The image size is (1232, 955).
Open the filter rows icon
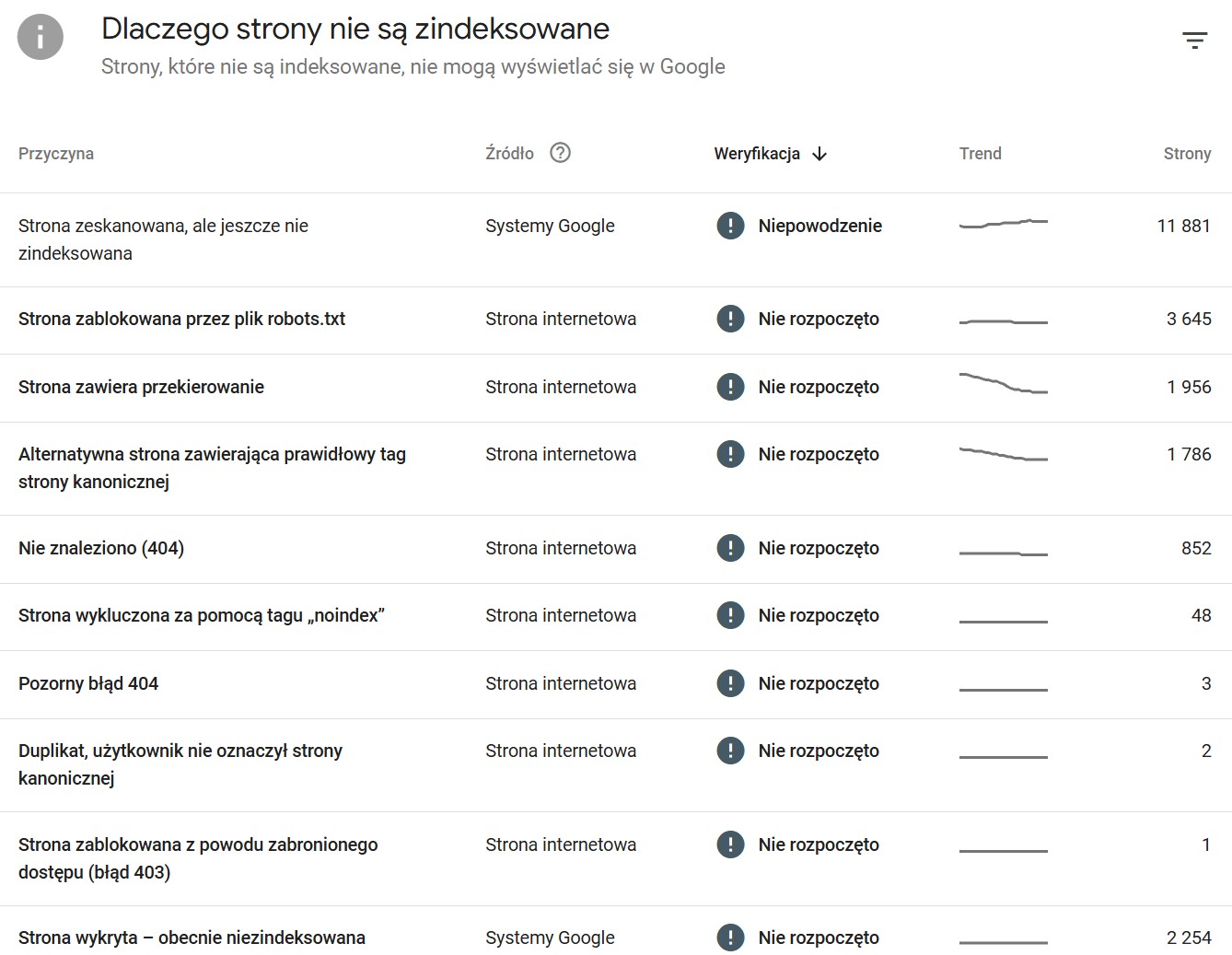1194,40
